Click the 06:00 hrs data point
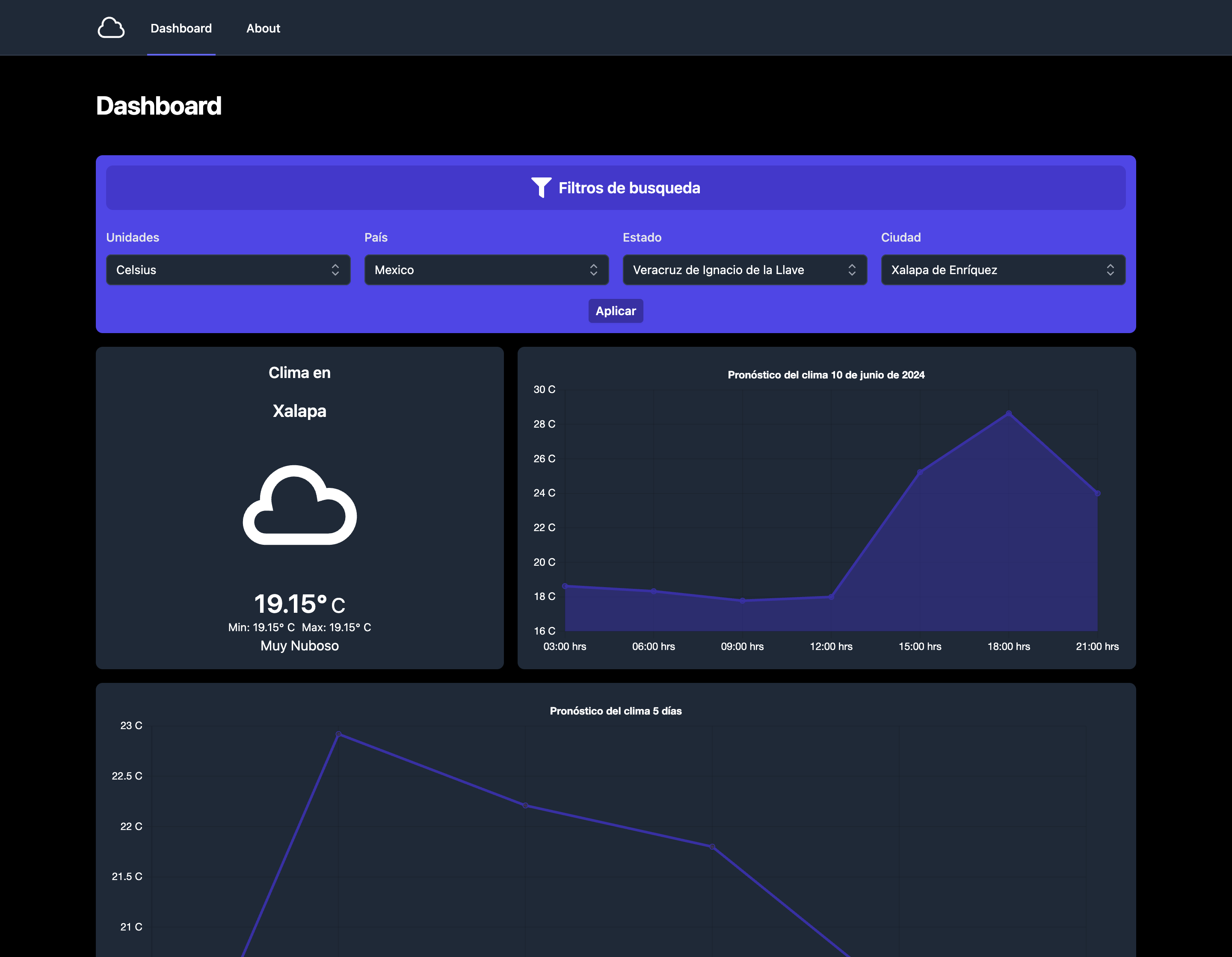This screenshot has height=957, width=1232. (x=654, y=591)
